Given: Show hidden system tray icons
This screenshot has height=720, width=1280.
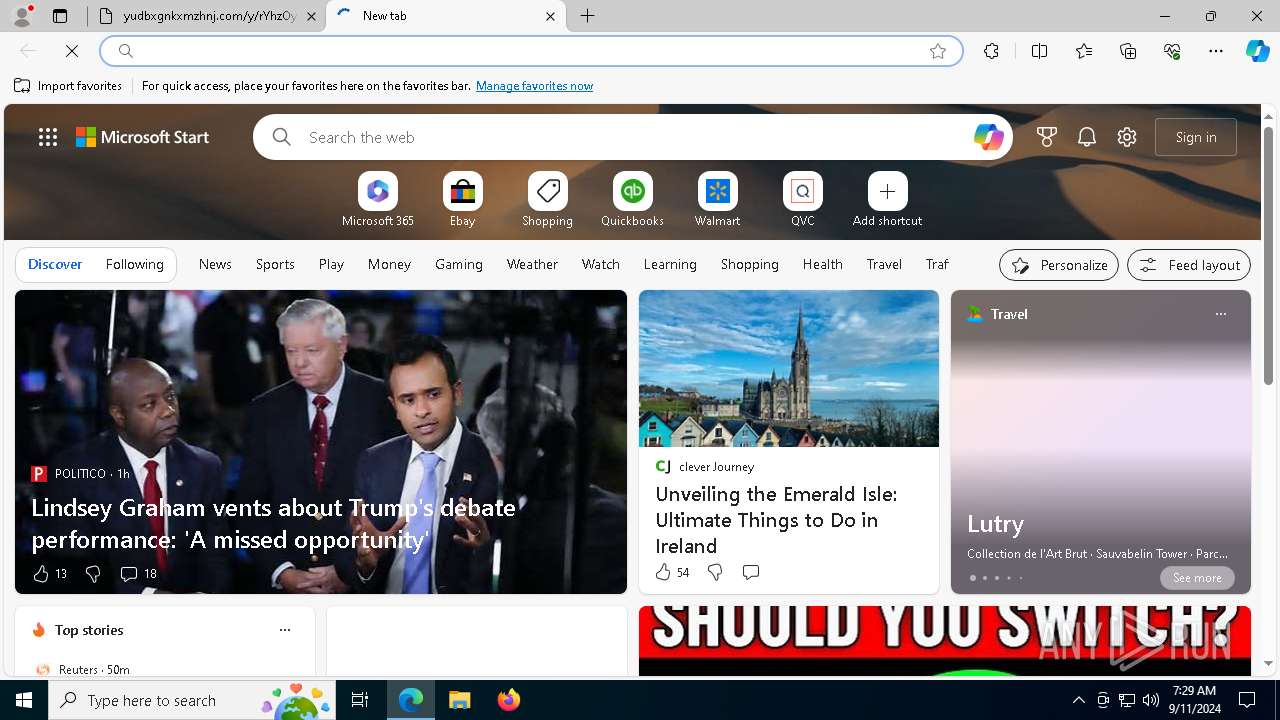Looking at the screenshot, I should (x=1078, y=700).
